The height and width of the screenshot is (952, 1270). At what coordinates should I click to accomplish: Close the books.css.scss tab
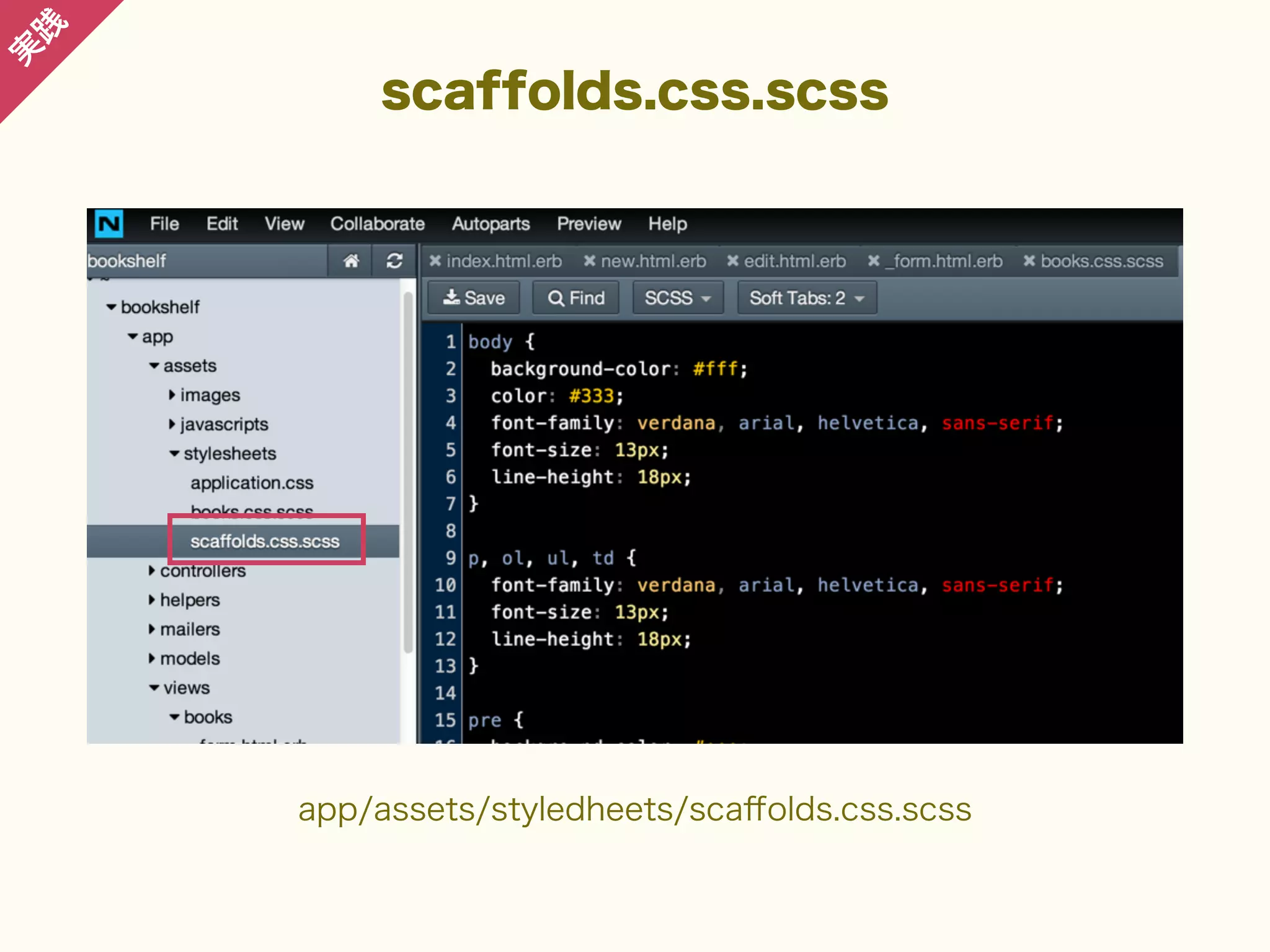coord(1029,261)
